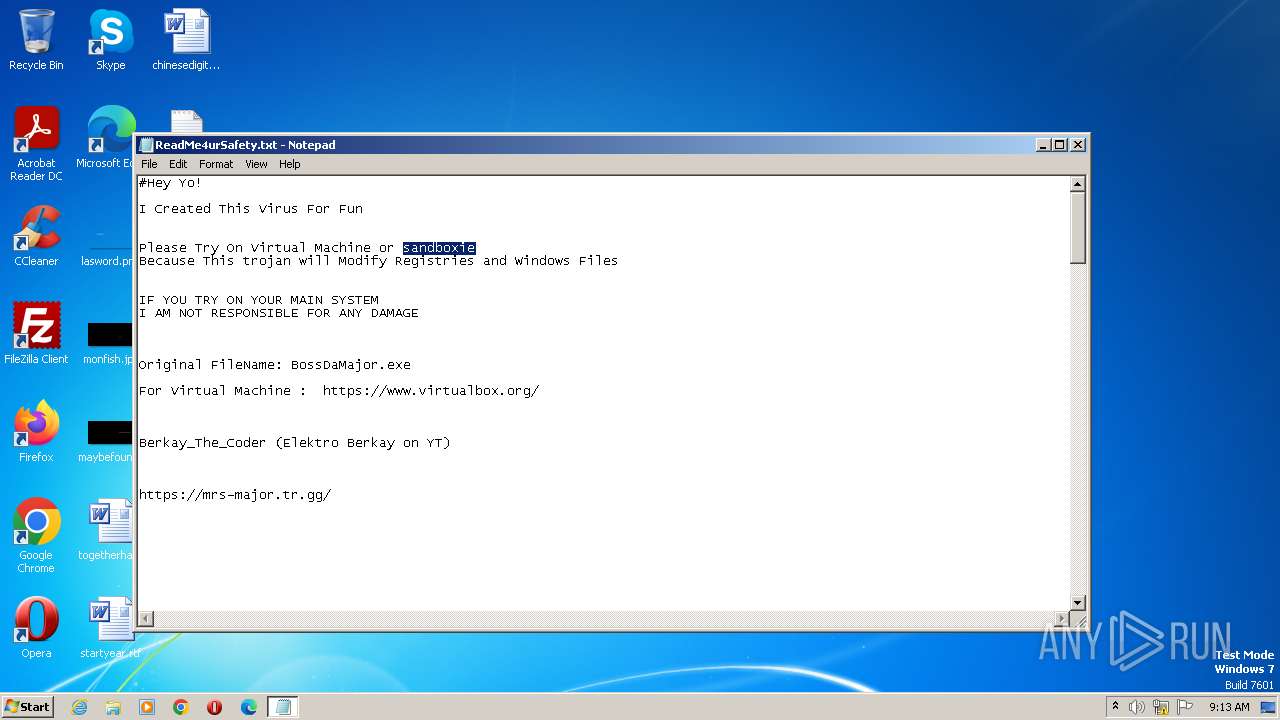The width and height of the screenshot is (1280, 720).
Task: Open Windows Media Player taskbar icon
Action: (147, 707)
